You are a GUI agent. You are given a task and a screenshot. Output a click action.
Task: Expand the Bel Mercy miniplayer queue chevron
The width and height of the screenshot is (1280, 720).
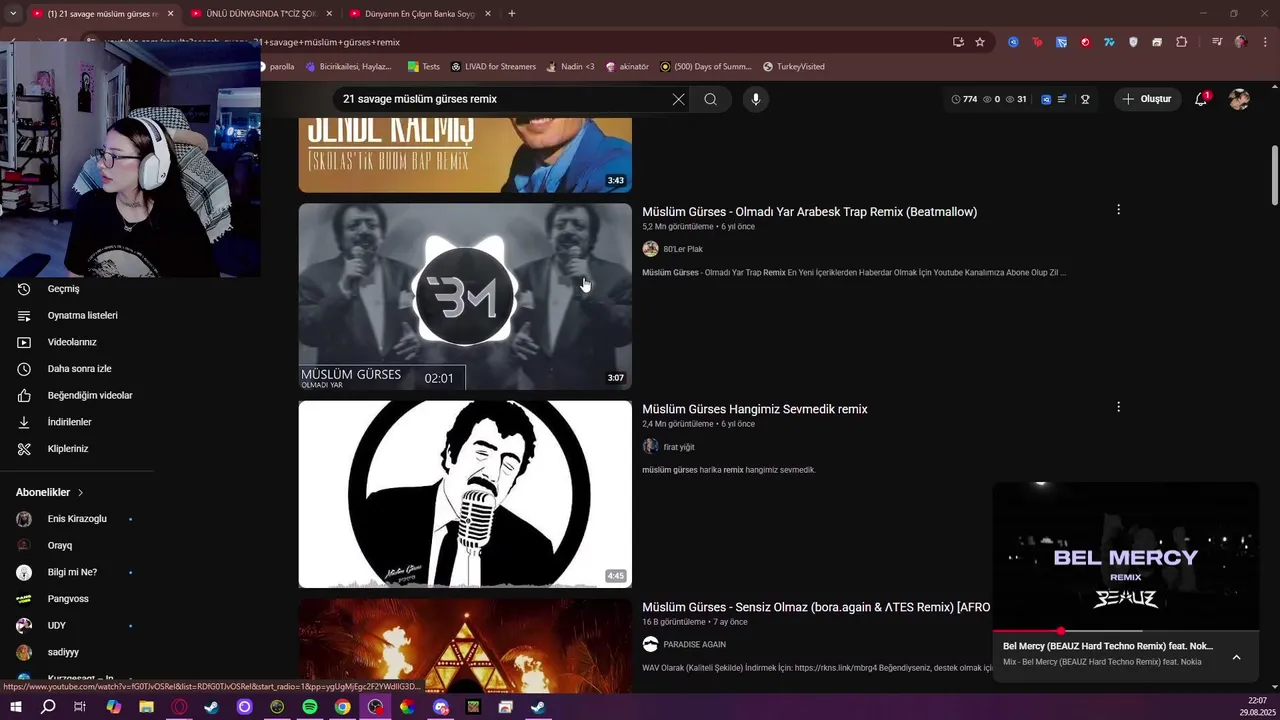click(x=1236, y=657)
